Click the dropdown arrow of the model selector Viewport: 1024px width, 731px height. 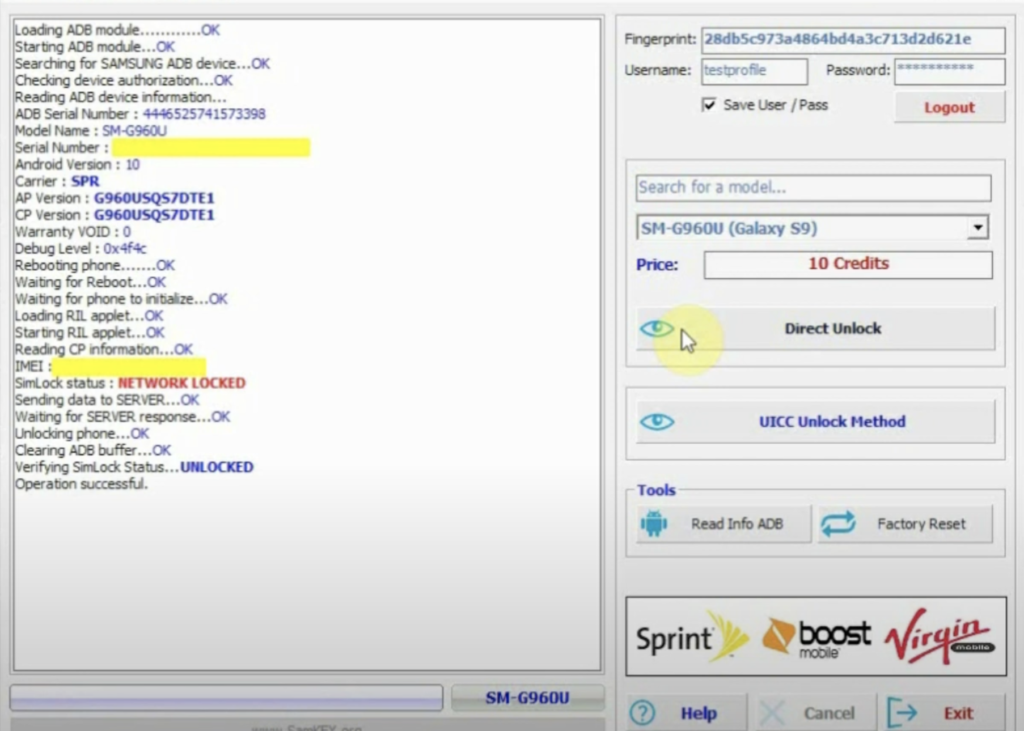pos(978,228)
